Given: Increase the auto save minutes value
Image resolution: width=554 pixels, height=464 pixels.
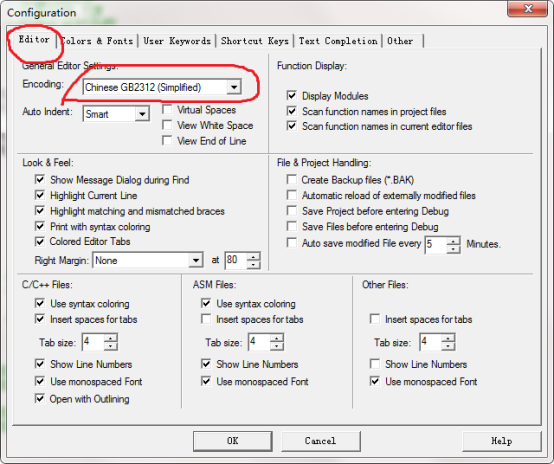Looking at the screenshot, I should pos(453,241).
